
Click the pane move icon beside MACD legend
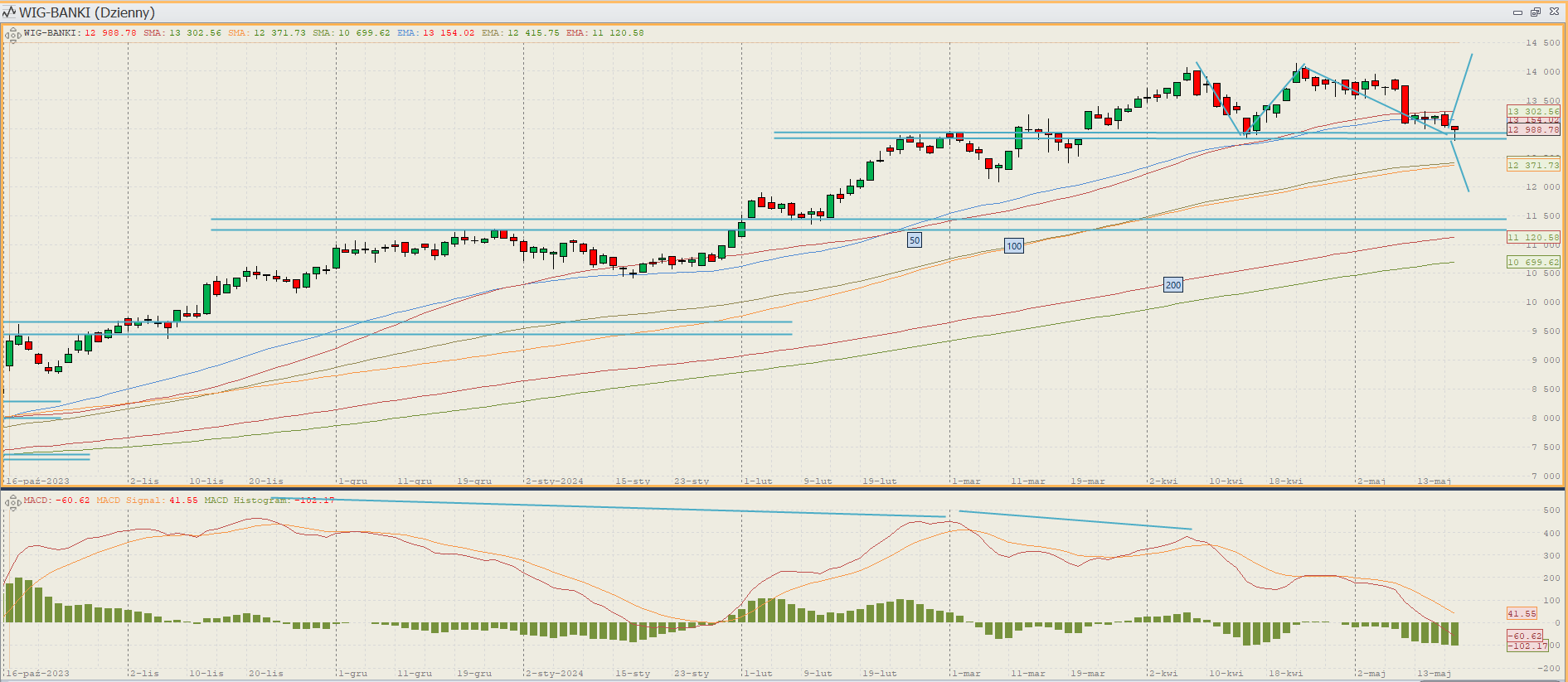pos(12,502)
